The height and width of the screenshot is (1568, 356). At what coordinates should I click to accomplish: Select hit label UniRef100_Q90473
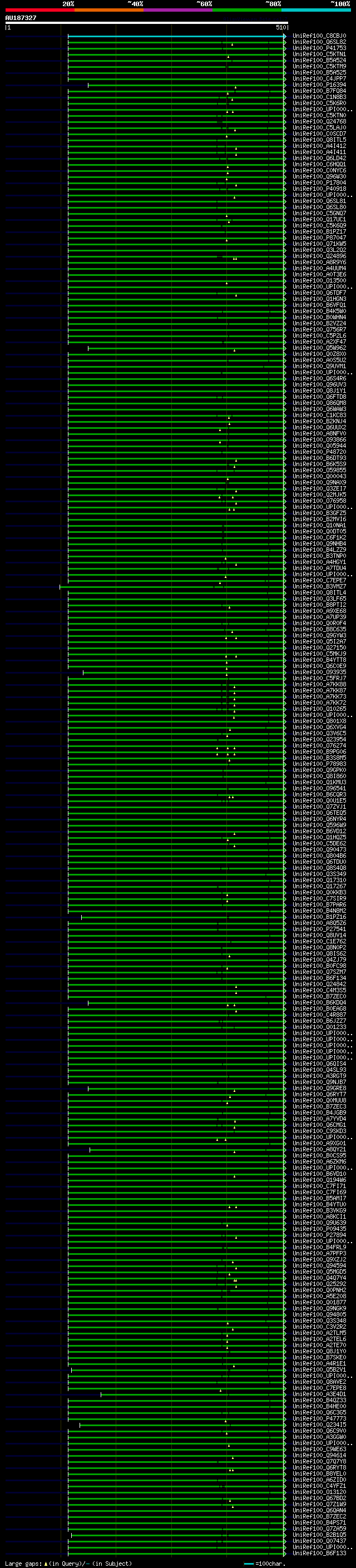point(319,849)
